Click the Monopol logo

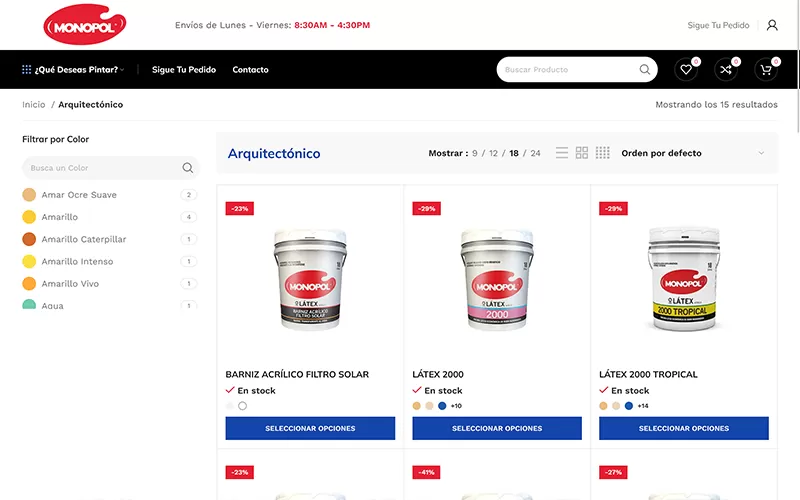point(85,24)
